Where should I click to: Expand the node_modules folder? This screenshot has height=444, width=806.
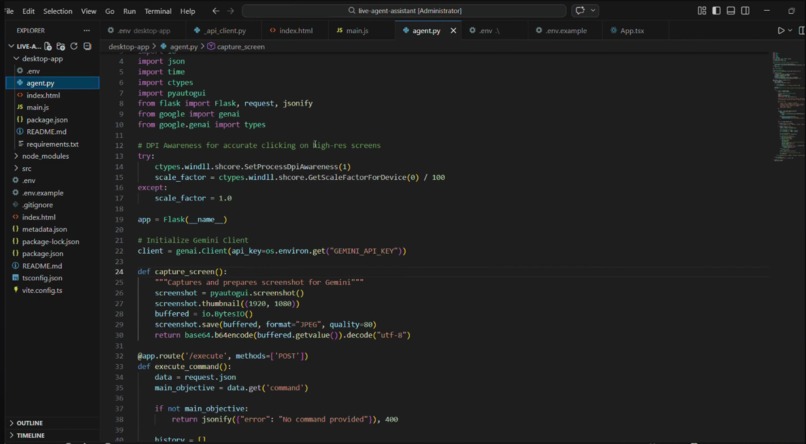pos(16,156)
